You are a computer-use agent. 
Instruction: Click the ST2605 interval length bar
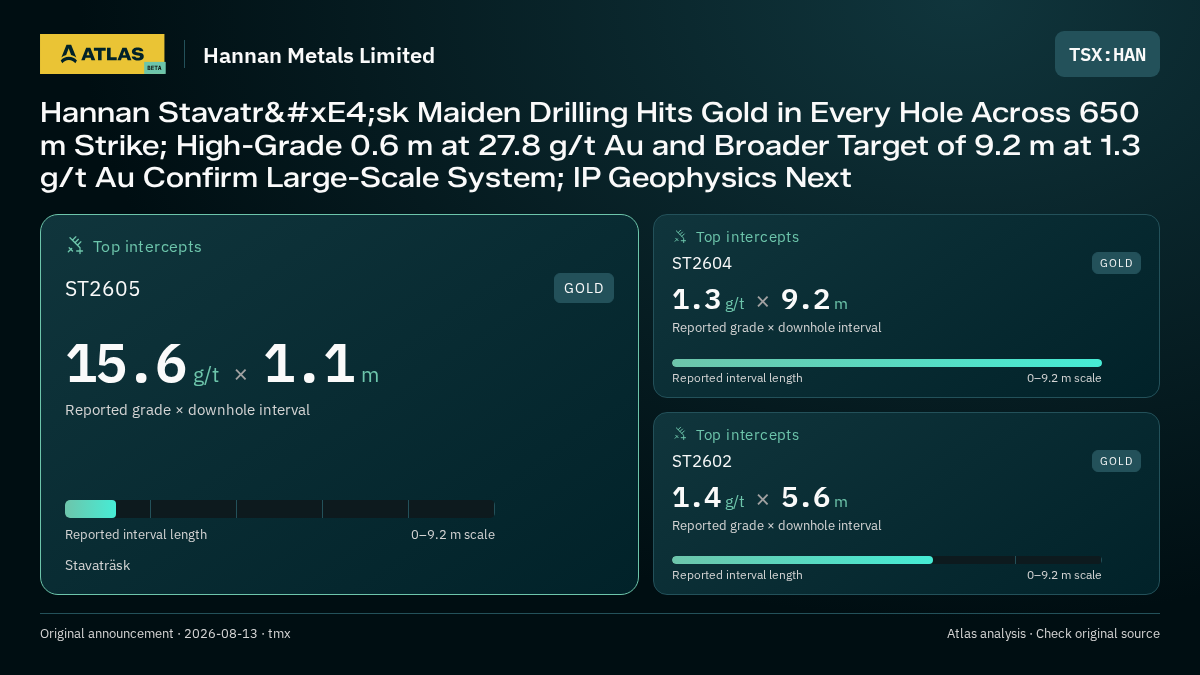(280, 509)
